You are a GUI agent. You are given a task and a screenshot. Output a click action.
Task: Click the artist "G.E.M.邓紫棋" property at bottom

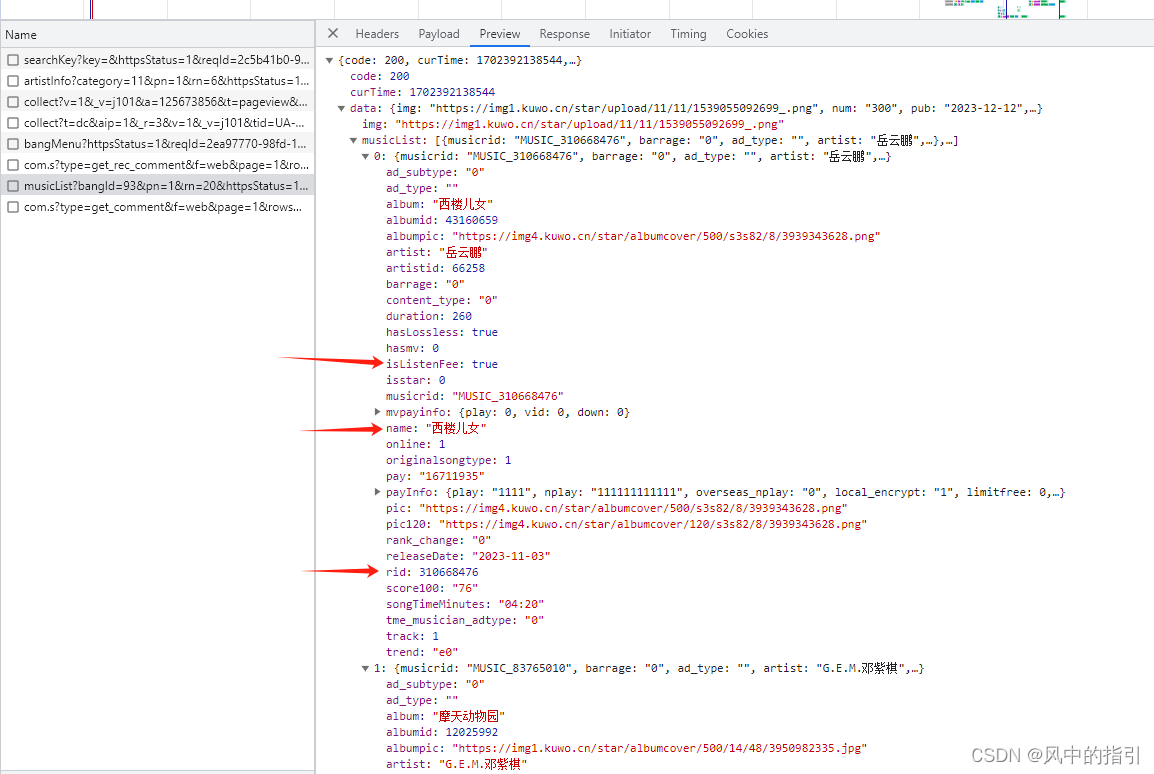tap(457, 764)
